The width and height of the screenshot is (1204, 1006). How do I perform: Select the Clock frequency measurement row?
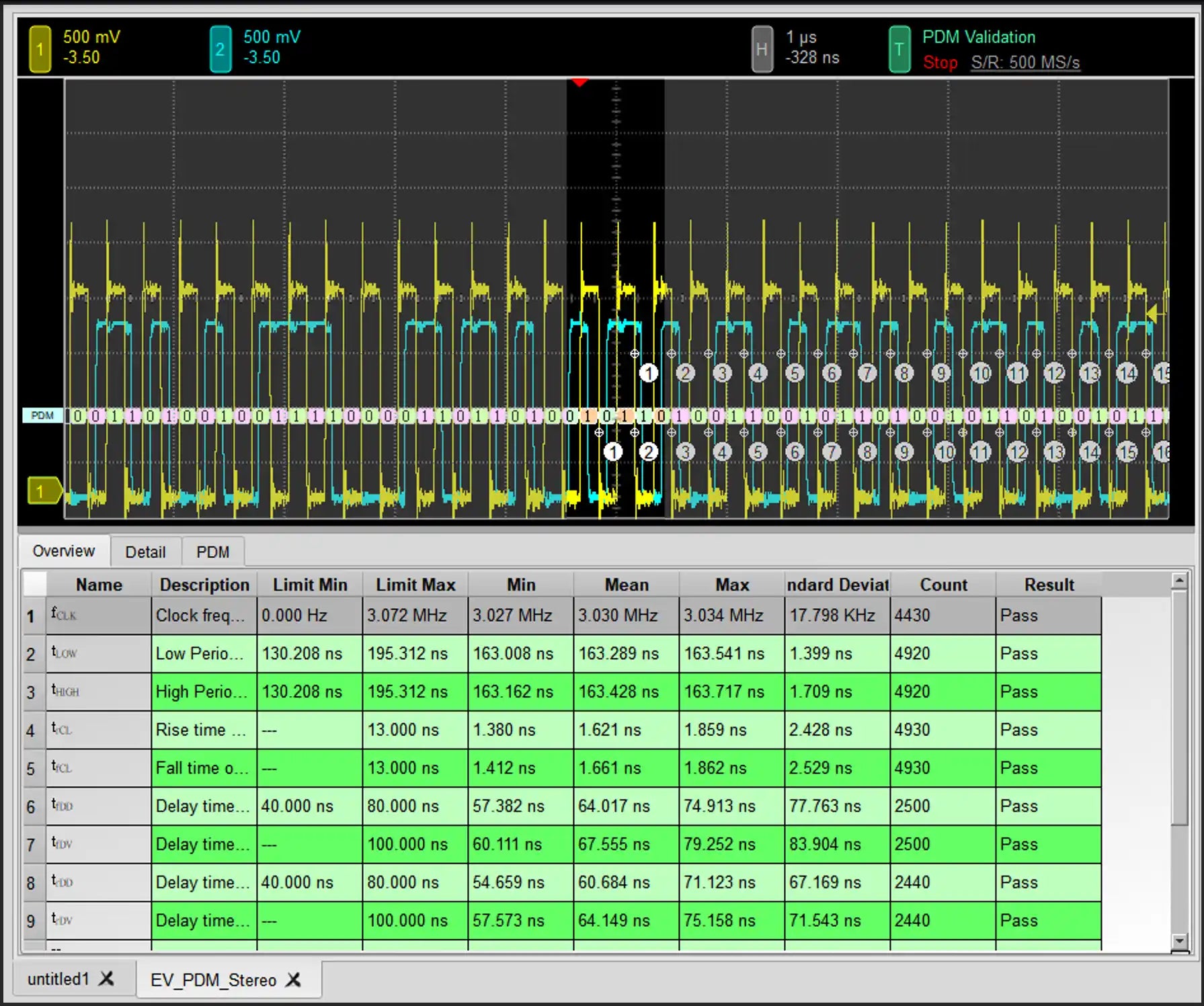coord(200,615)
